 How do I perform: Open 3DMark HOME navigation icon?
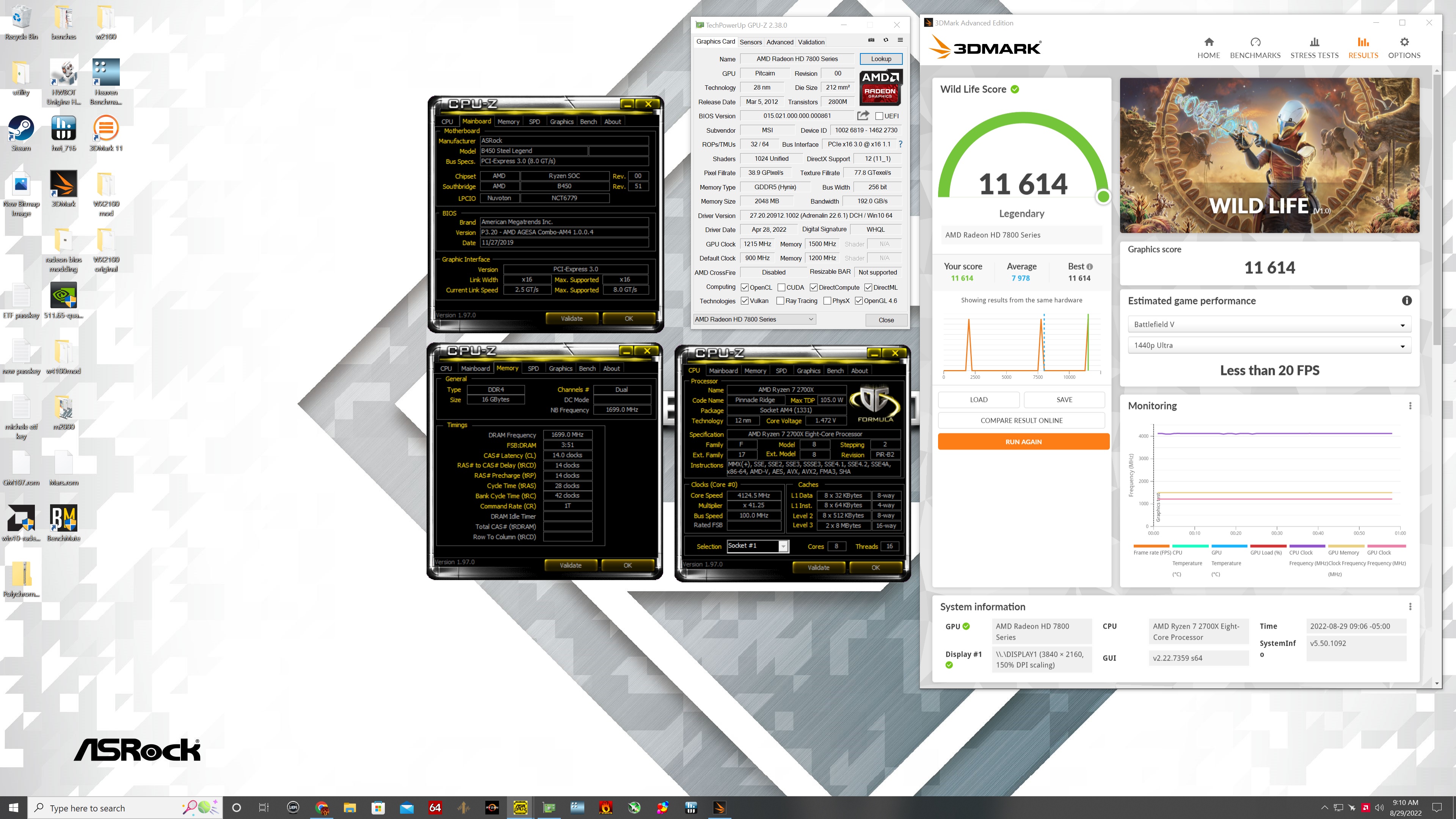(1208, 42)
